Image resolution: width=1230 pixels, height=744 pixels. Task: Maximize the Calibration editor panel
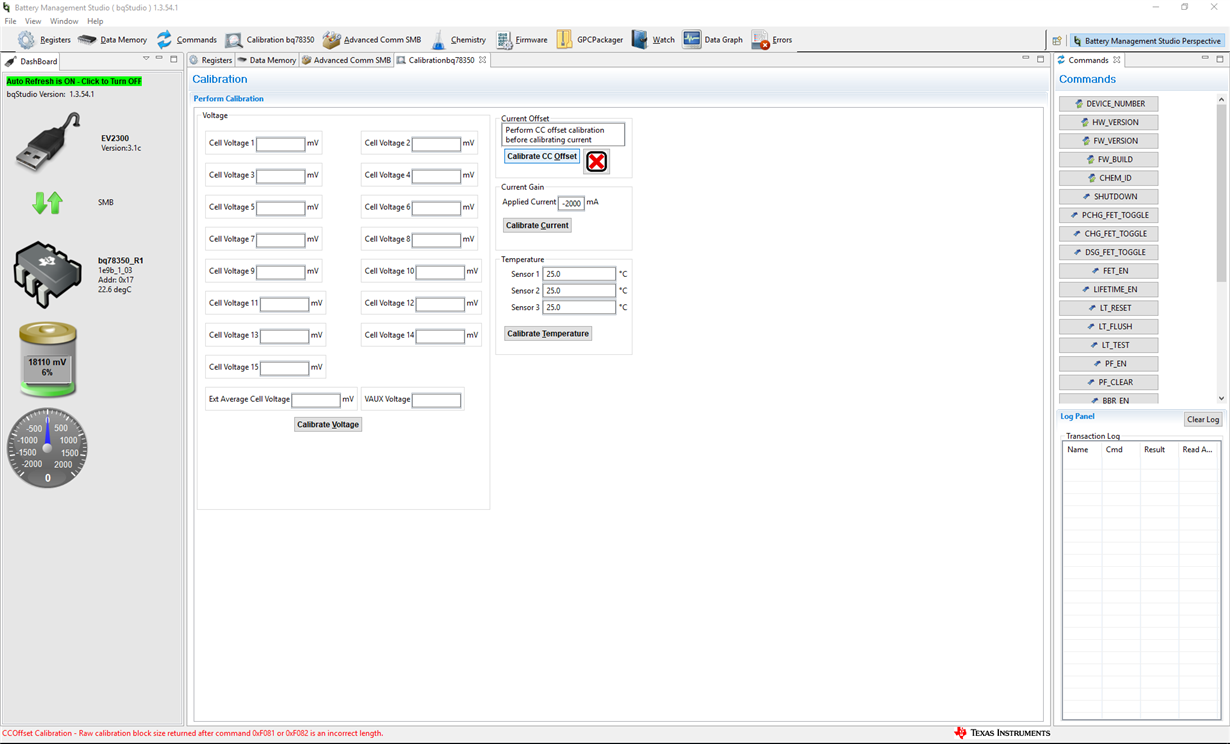pos(1040,59)
